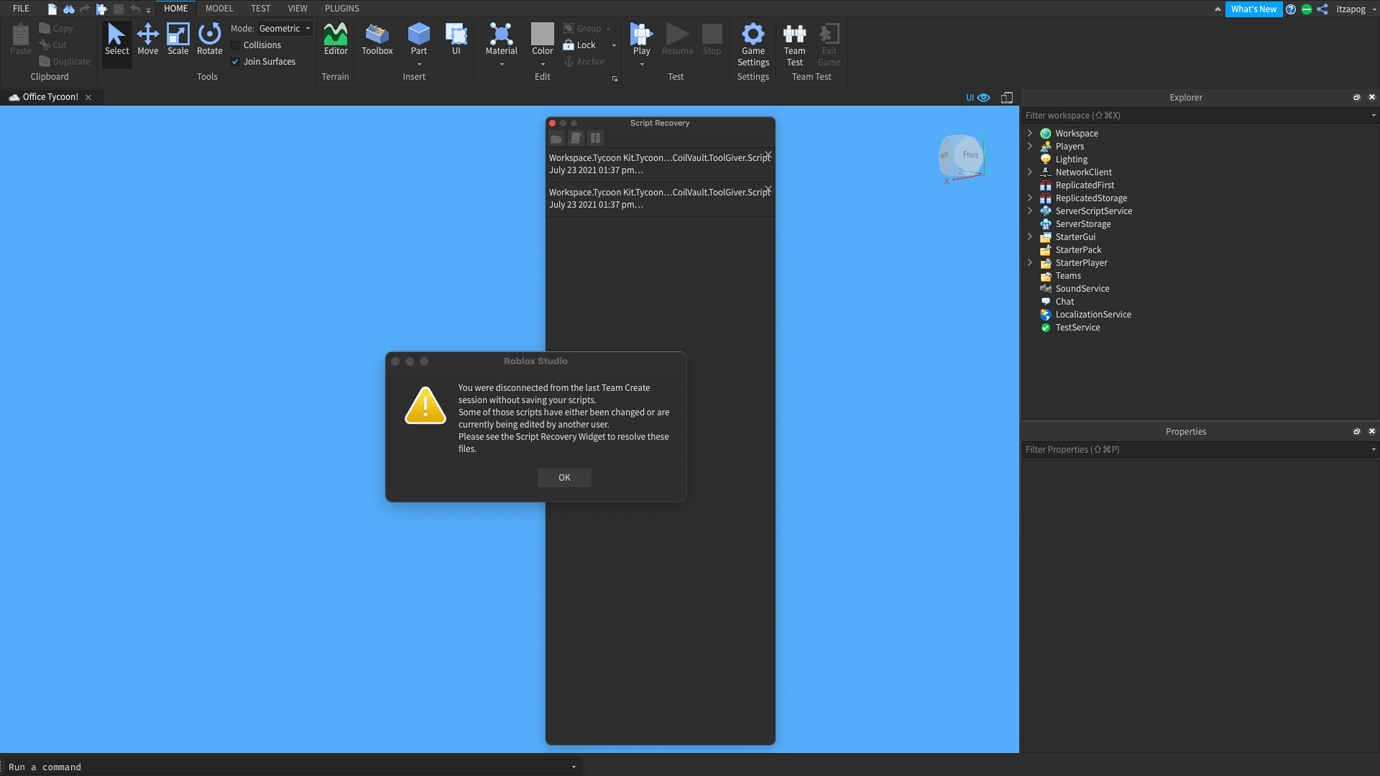This screenshot has height=776, width=1380.
Task: Expand the StarterGui node
Action: [1030, 237]
